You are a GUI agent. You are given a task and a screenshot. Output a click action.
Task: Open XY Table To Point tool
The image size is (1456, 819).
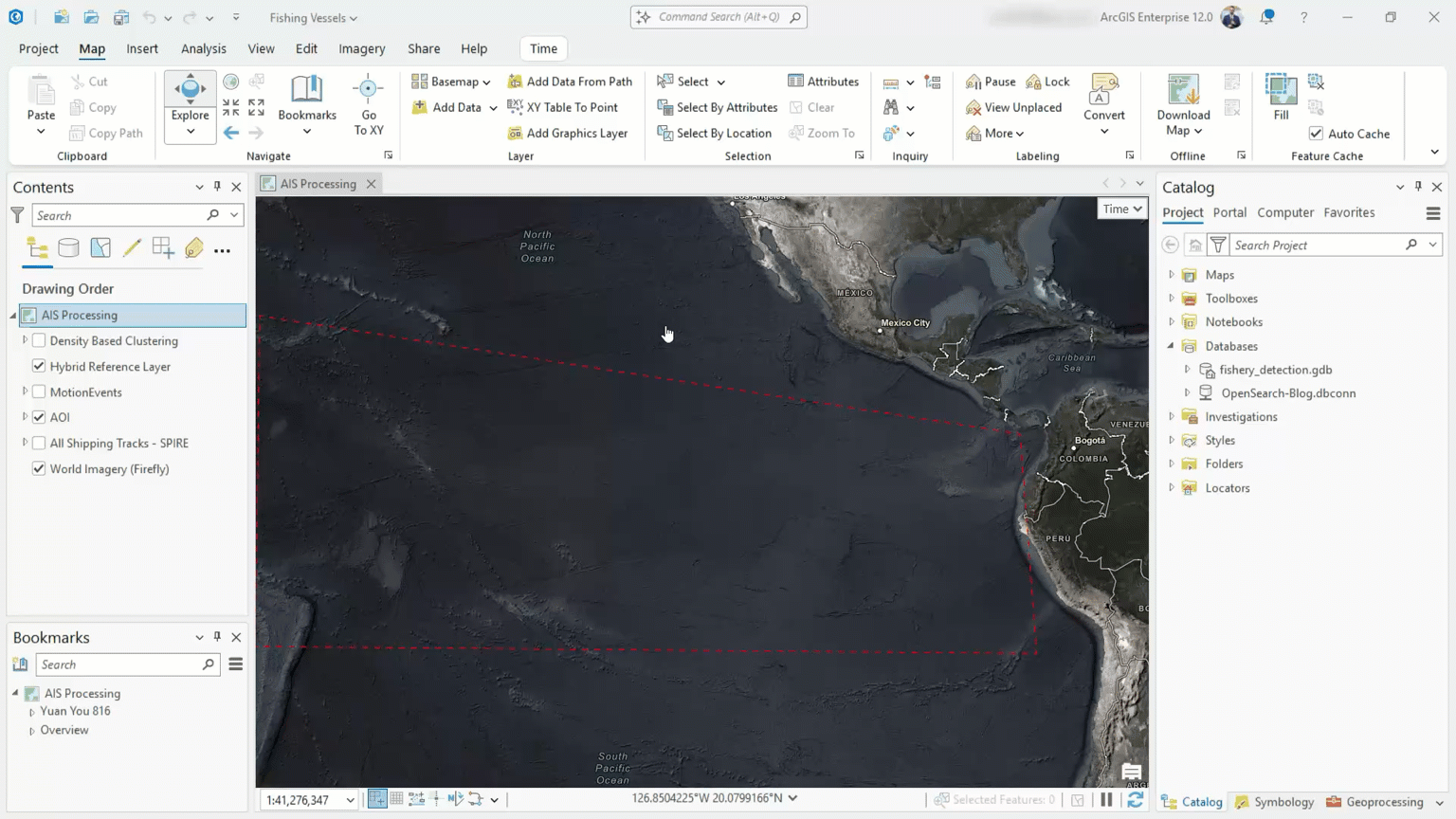point(562,107)
